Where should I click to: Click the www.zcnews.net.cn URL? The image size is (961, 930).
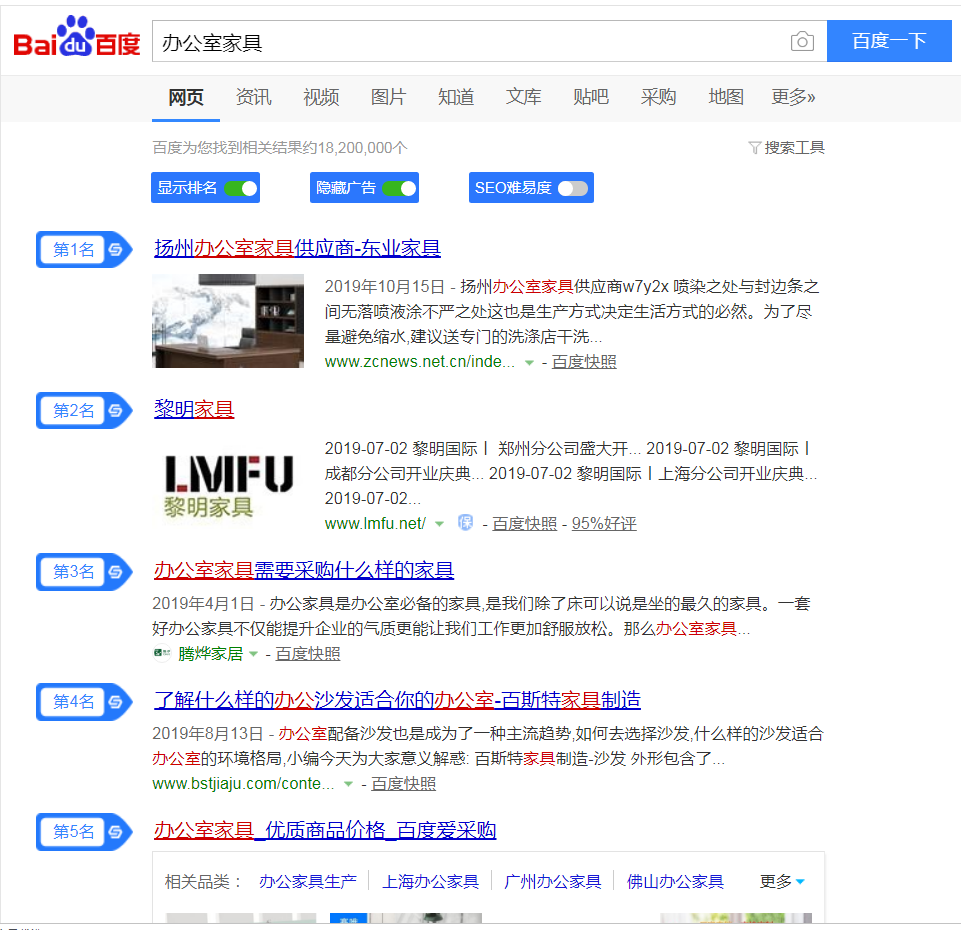(419, 362)
